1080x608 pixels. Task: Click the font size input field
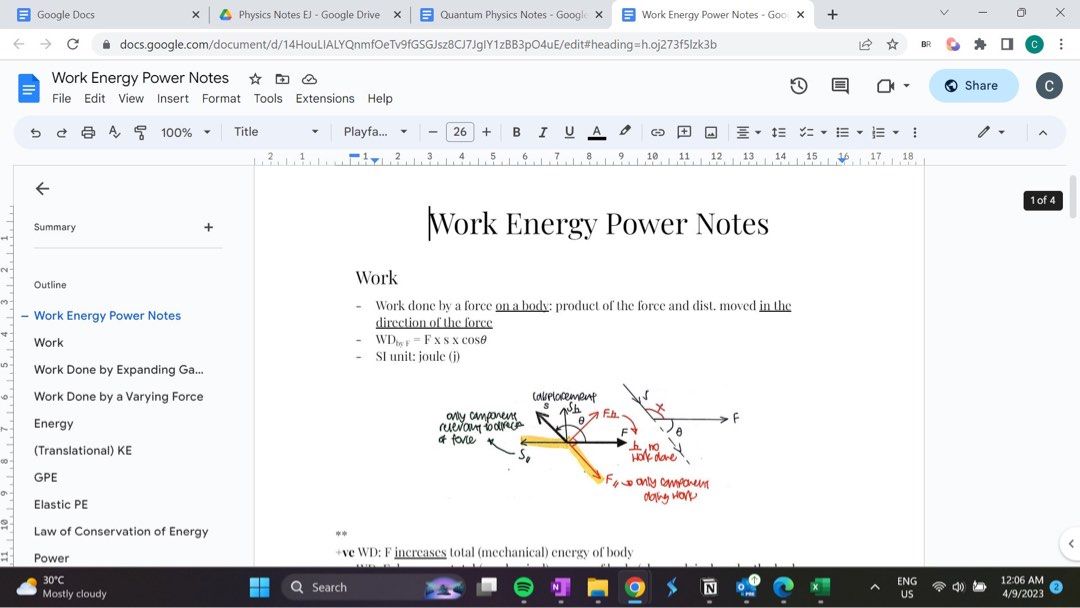459,131
